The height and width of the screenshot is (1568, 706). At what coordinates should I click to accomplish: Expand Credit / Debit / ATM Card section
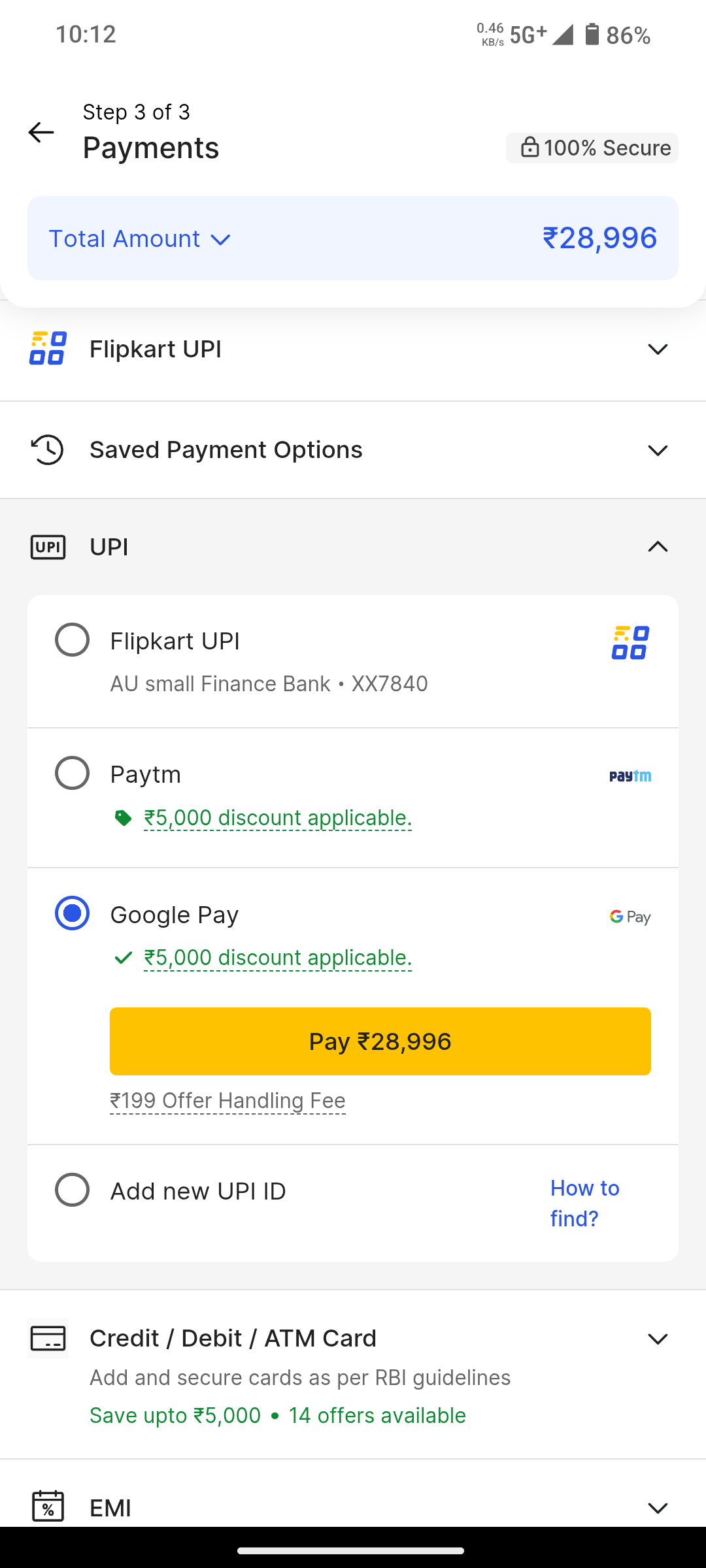click(x=657, y=1339)
